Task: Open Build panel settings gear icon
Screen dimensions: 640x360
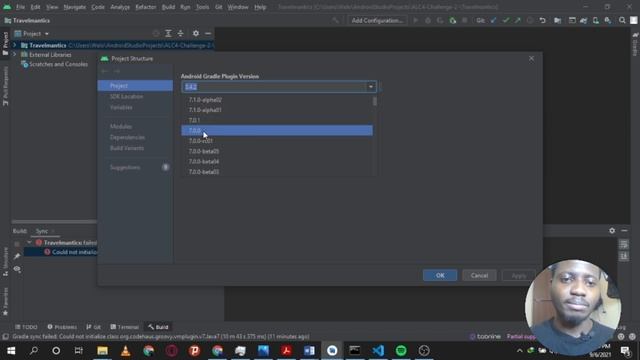Action: [612, 231]
